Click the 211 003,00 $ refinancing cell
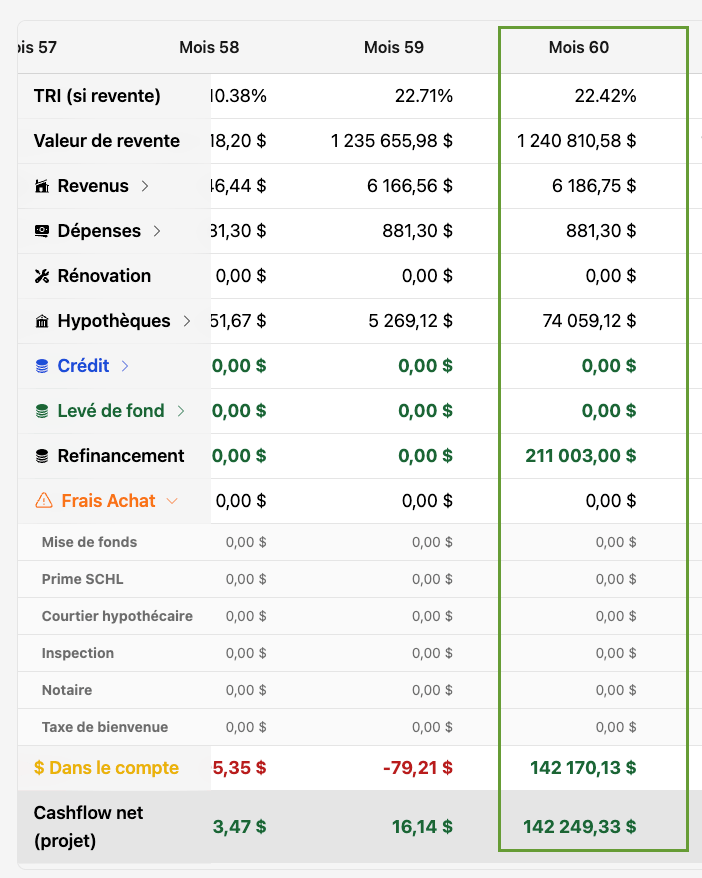The image size is (702, 878). (x=581, y=456)
